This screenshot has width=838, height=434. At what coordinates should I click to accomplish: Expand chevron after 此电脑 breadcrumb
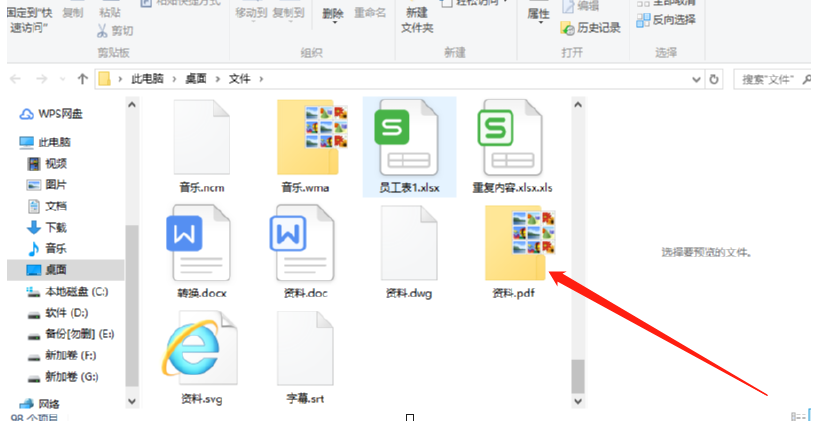click(174, 79)
